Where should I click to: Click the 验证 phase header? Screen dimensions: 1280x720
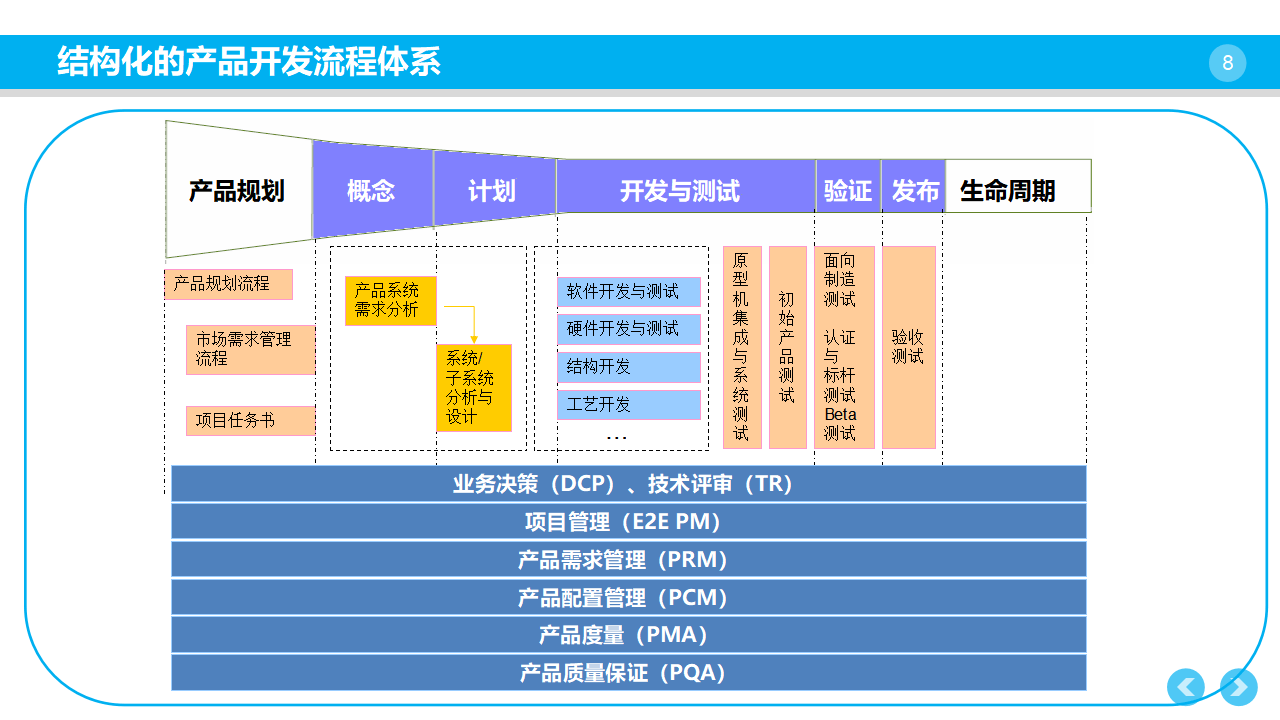(848, 186)
